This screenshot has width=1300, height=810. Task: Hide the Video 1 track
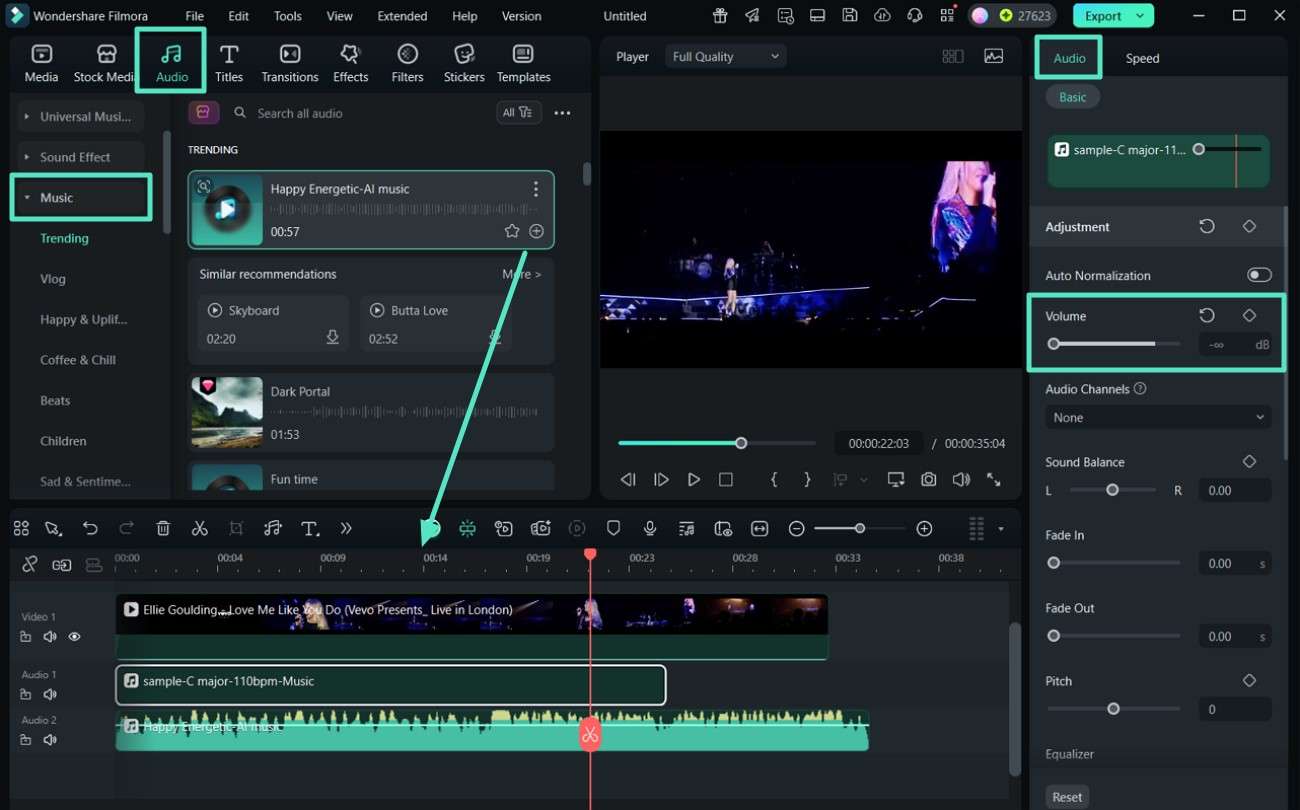tap(74, 637)
